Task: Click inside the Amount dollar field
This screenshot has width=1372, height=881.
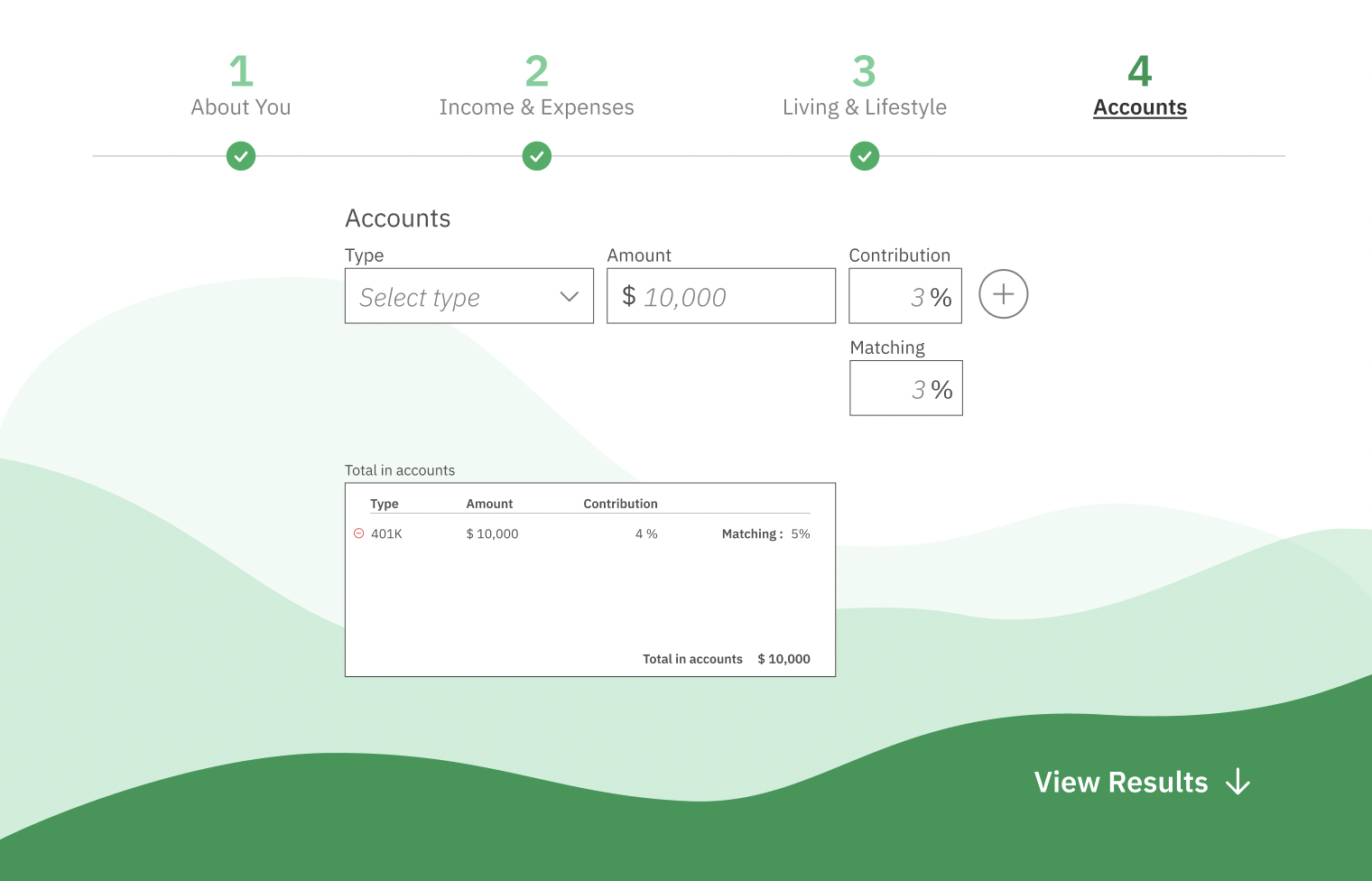Action: 720,295
